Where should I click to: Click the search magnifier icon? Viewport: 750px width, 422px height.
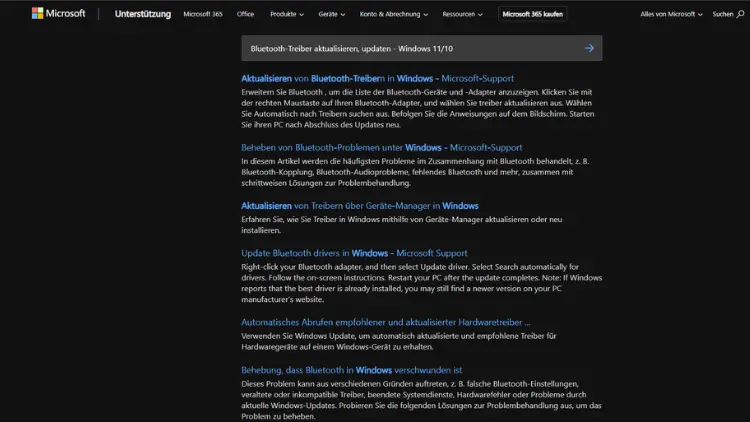pyautogui.click(x=740, y=14)
